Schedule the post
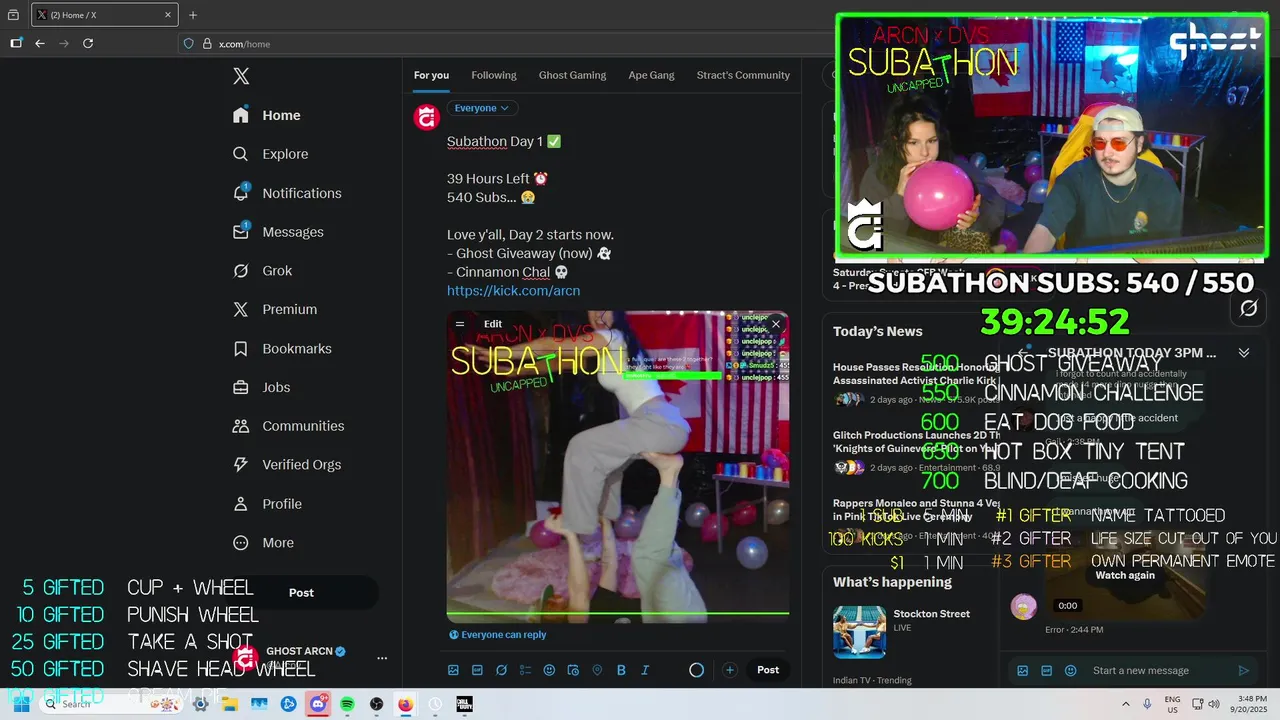This screenshot has height=720, width=1280. (x=573, y=670)
